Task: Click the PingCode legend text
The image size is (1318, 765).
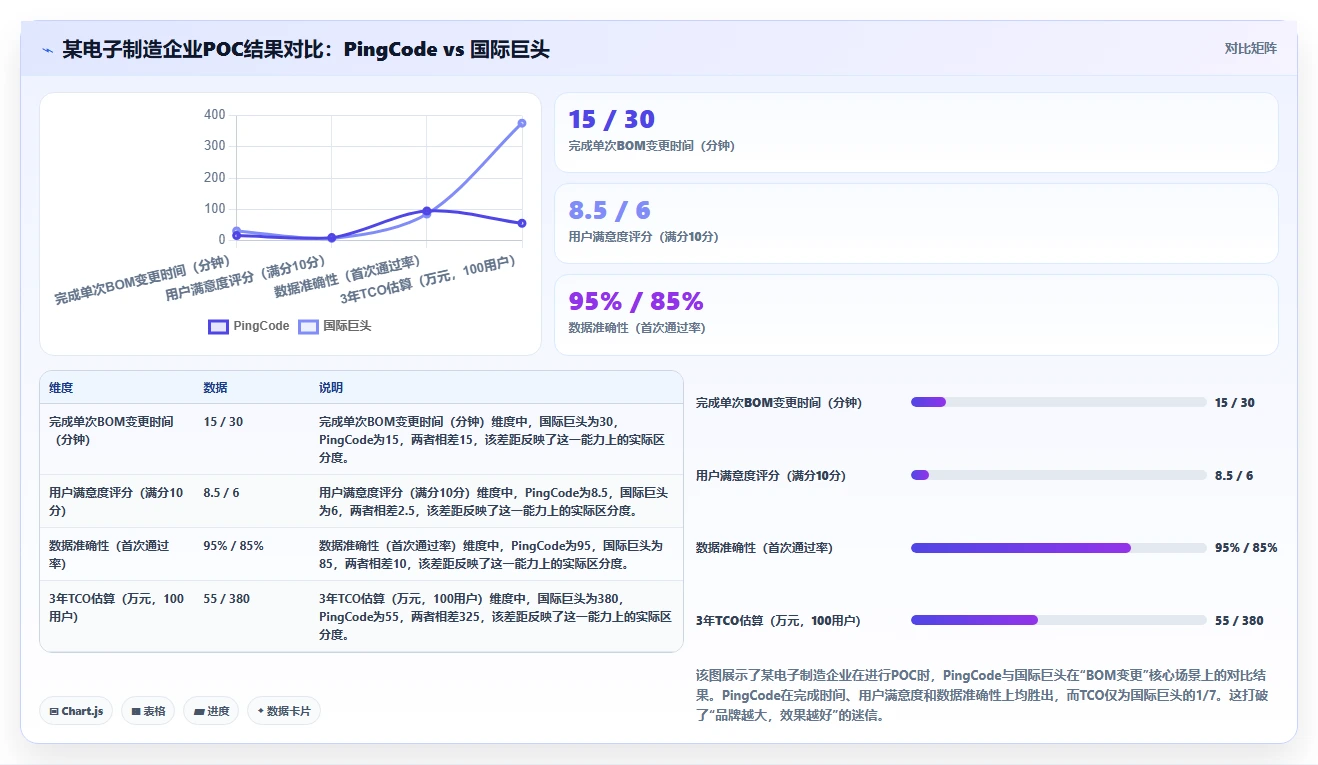Action: point(261,326)
